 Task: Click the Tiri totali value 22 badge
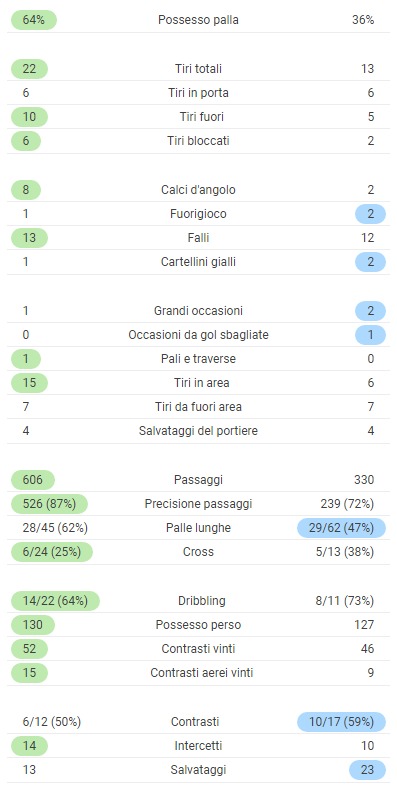point(29,69)
